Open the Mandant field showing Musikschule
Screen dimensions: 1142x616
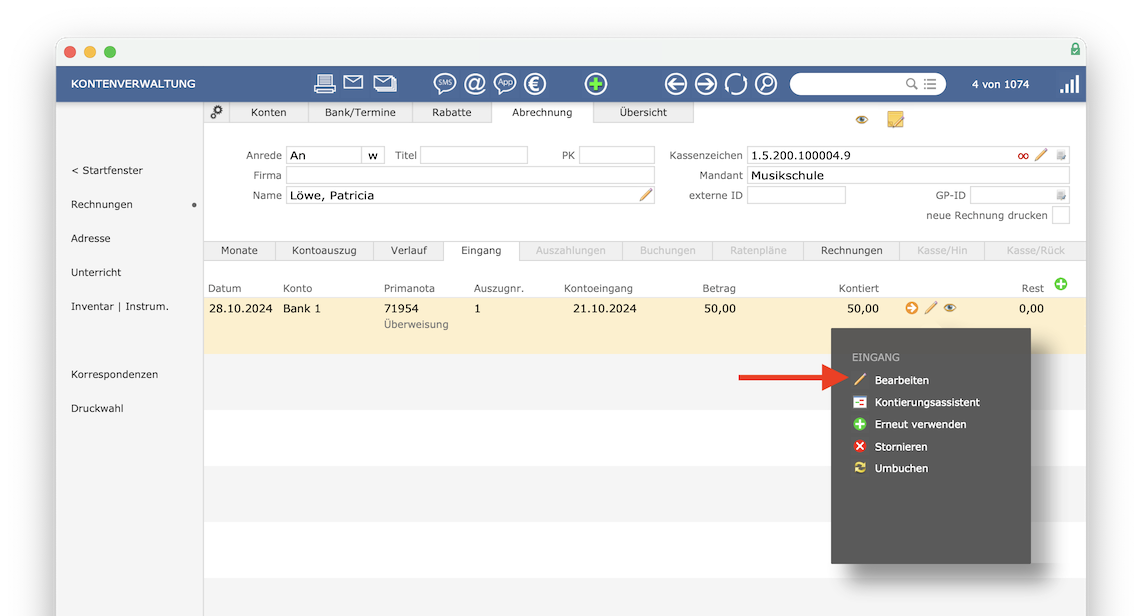908,175
